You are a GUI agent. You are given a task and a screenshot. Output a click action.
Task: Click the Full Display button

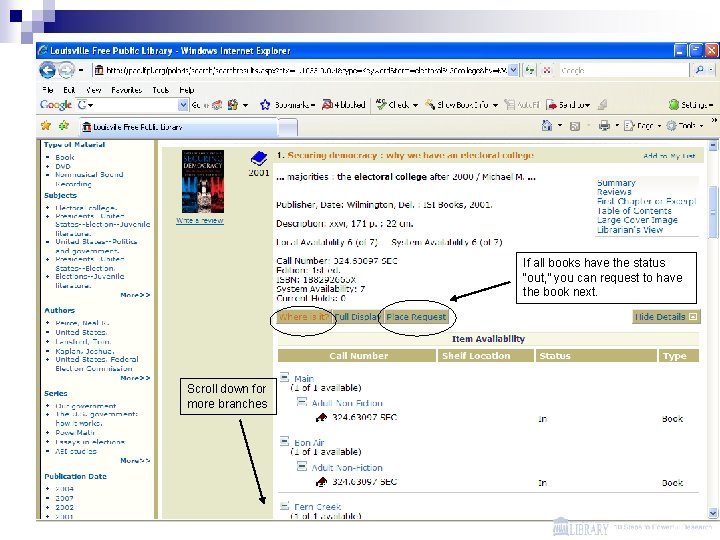[357, 317]
